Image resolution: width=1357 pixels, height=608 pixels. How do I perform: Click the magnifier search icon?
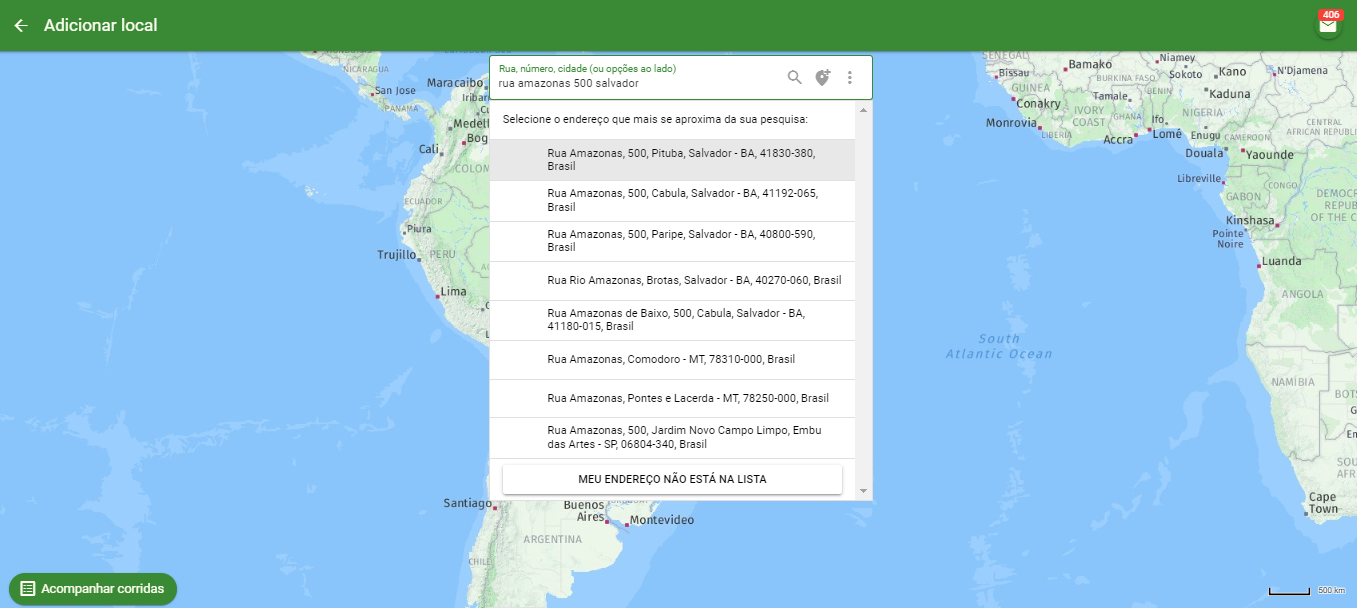tap(795, 77)
